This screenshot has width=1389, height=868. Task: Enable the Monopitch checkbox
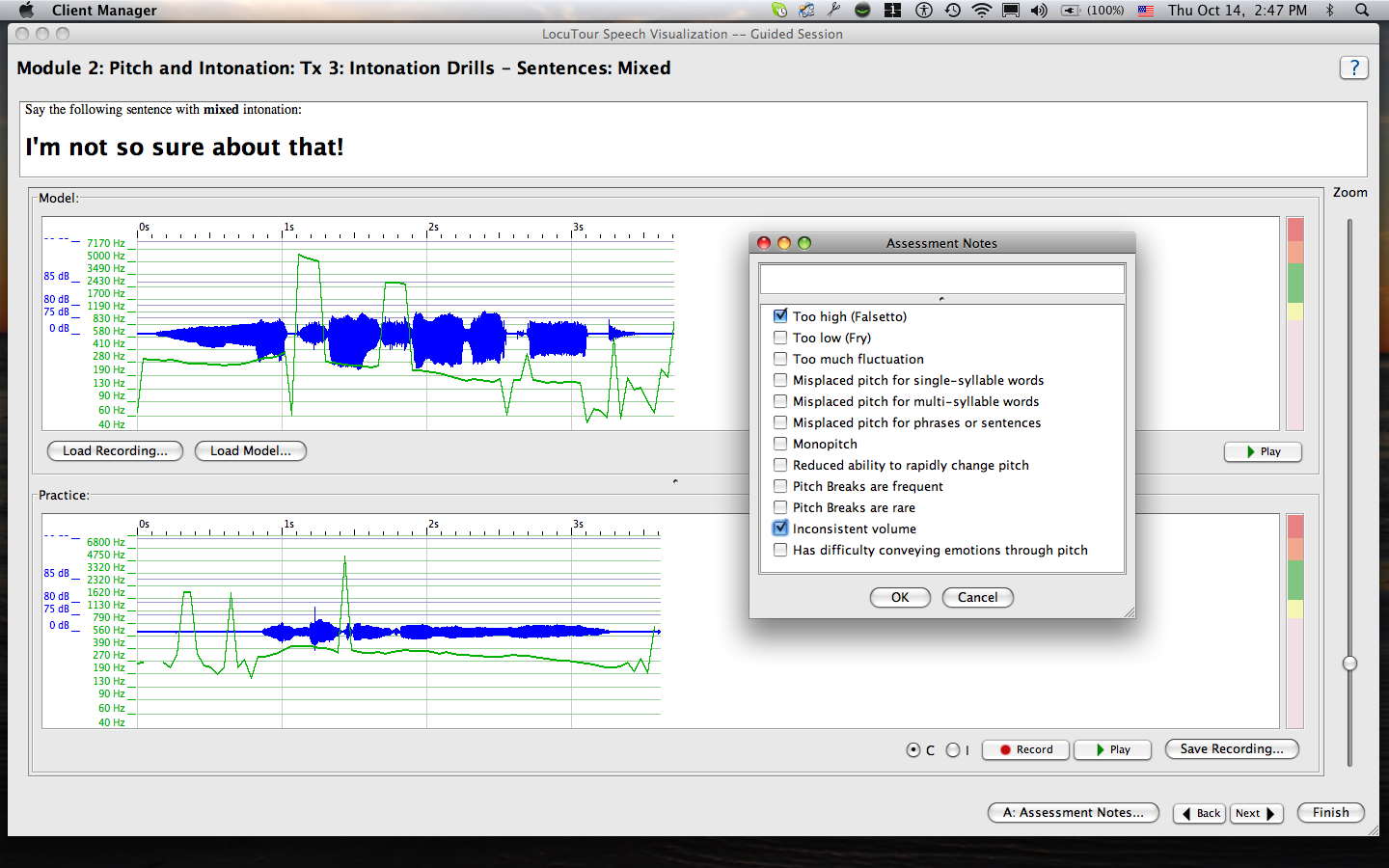coord(780,444)
